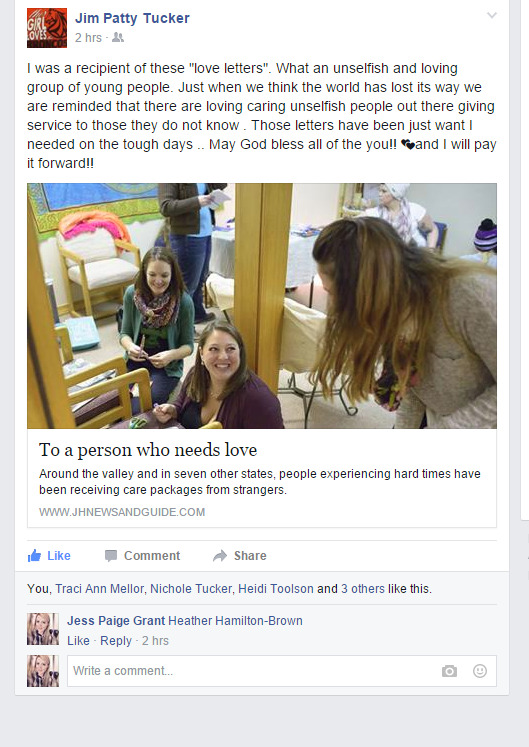Click the friends audience icon beside 2 hrs
The width and height of the screenshot is (529, 747).
[118, 38]
